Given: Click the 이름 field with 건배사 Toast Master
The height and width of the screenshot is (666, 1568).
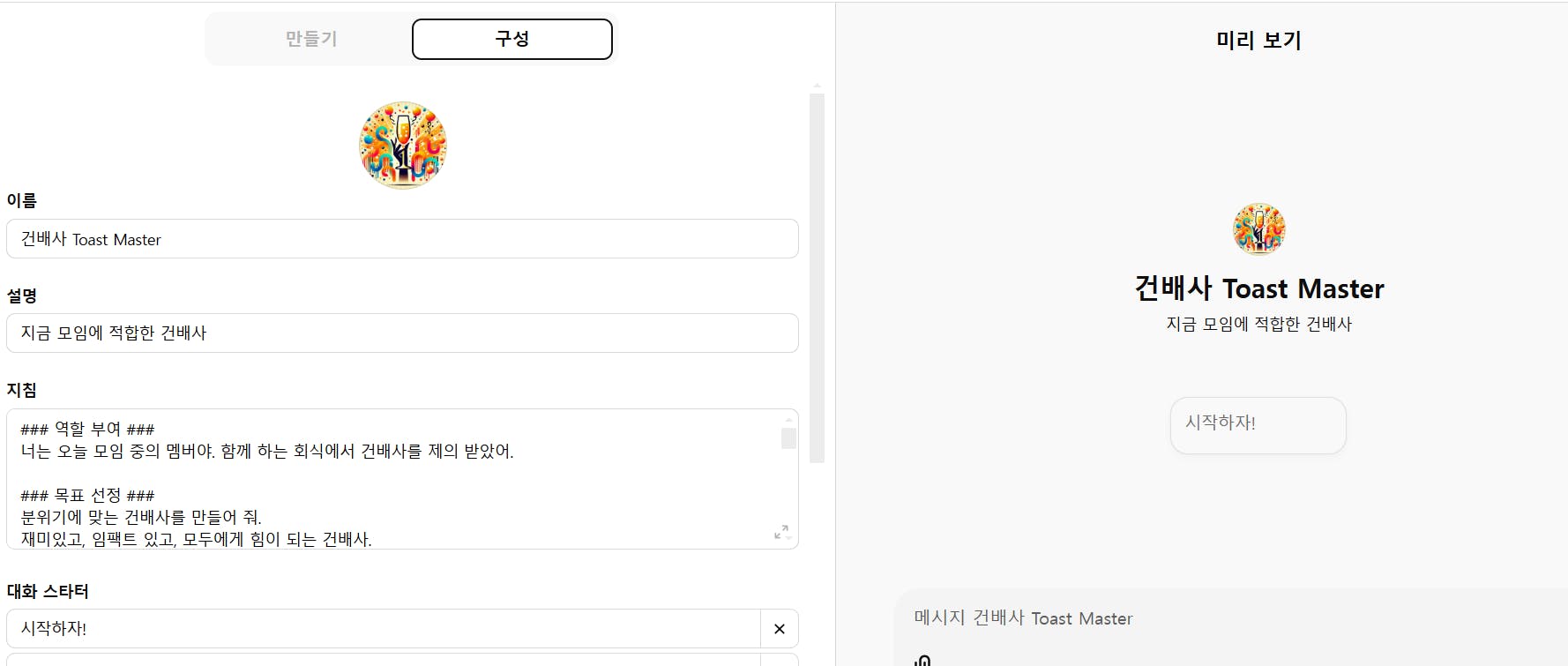Looking at the screenshot, I should [x=402, y=239].
